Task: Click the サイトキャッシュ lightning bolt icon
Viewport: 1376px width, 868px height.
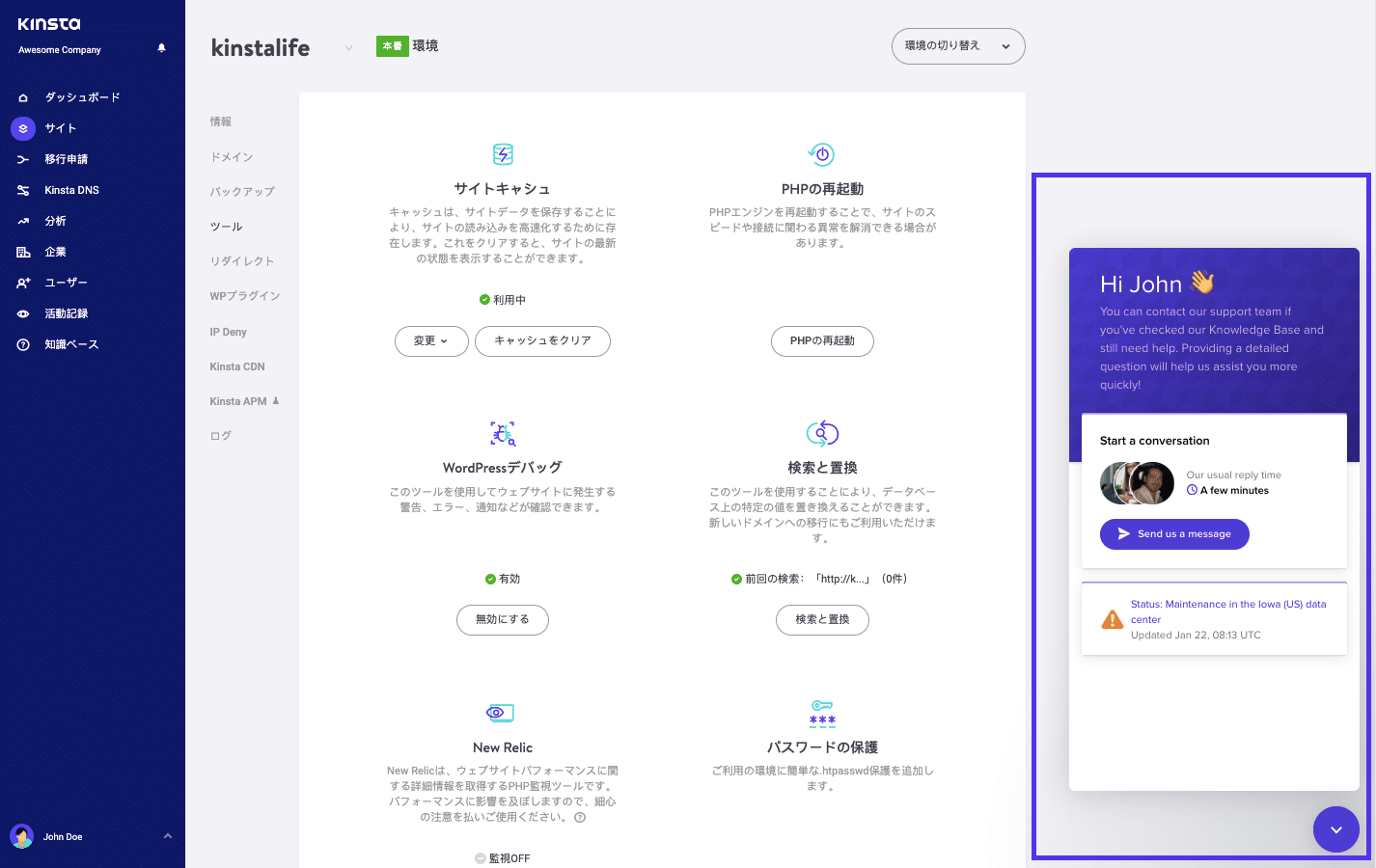Action: click(502, 153)
